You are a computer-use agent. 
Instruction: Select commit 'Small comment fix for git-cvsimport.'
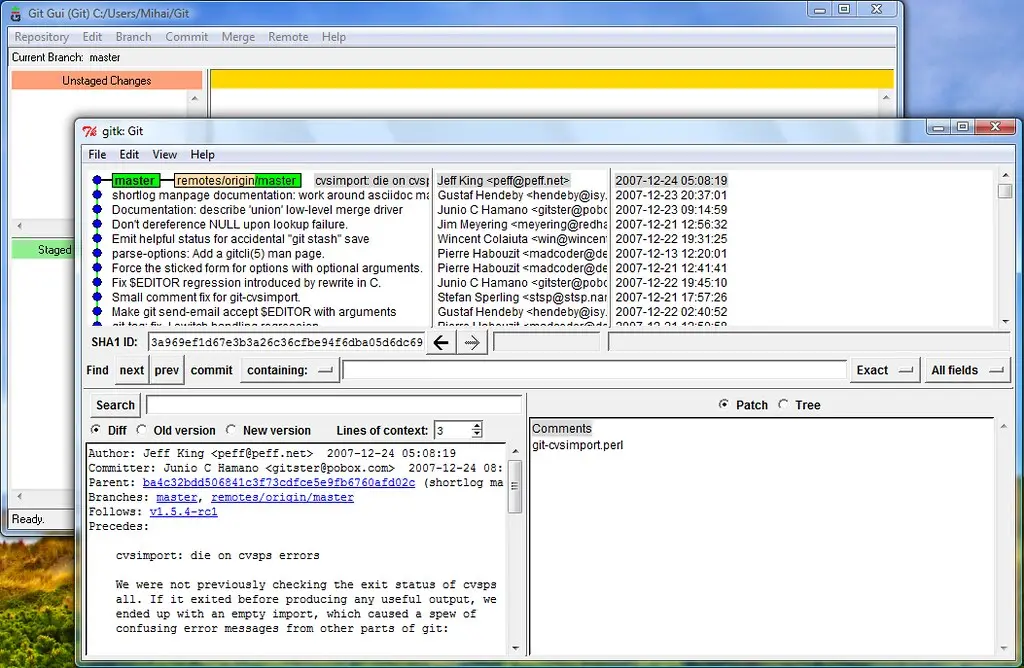tap(206, 297)
